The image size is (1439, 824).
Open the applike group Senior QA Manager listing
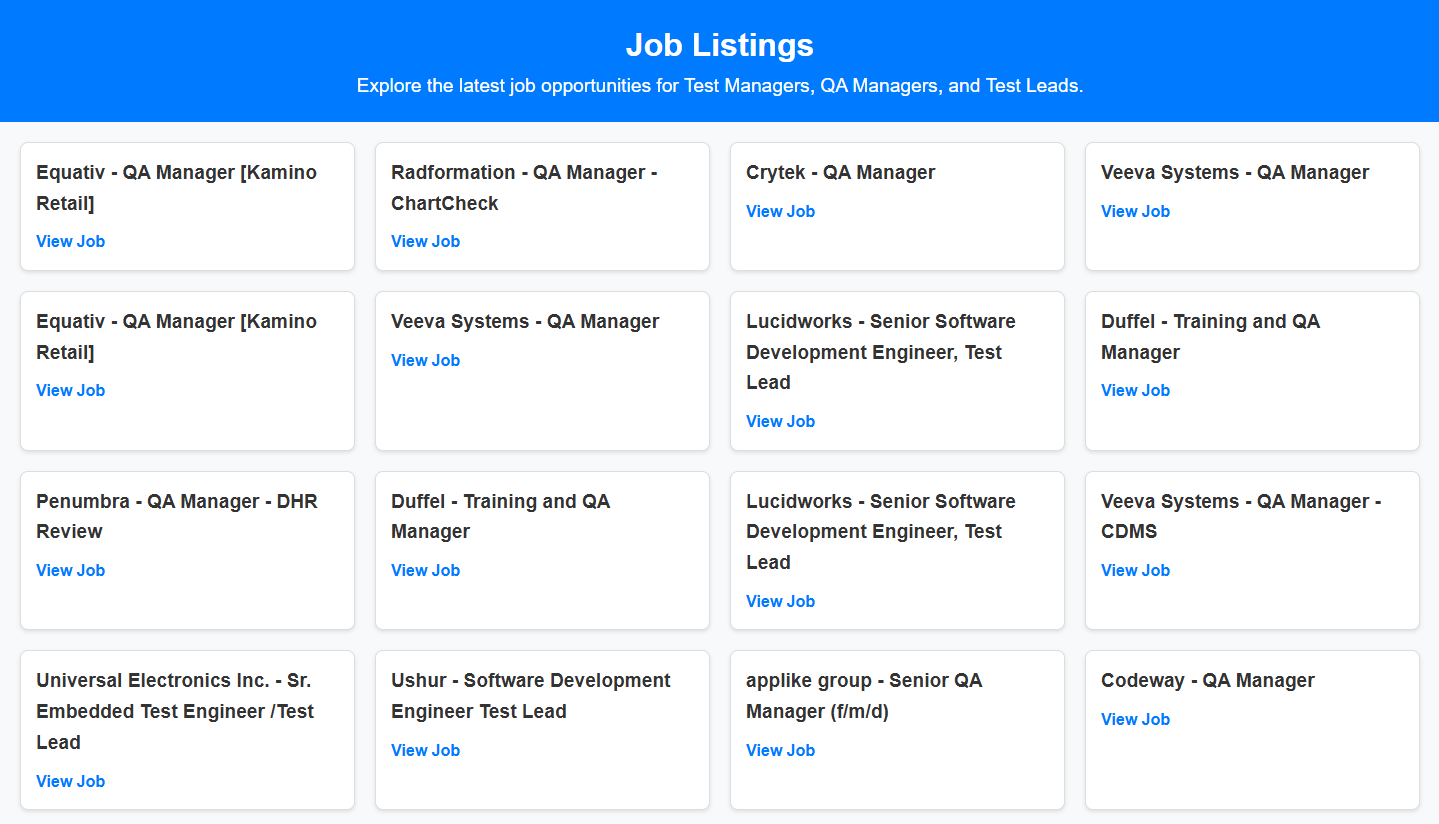point(780,750)
